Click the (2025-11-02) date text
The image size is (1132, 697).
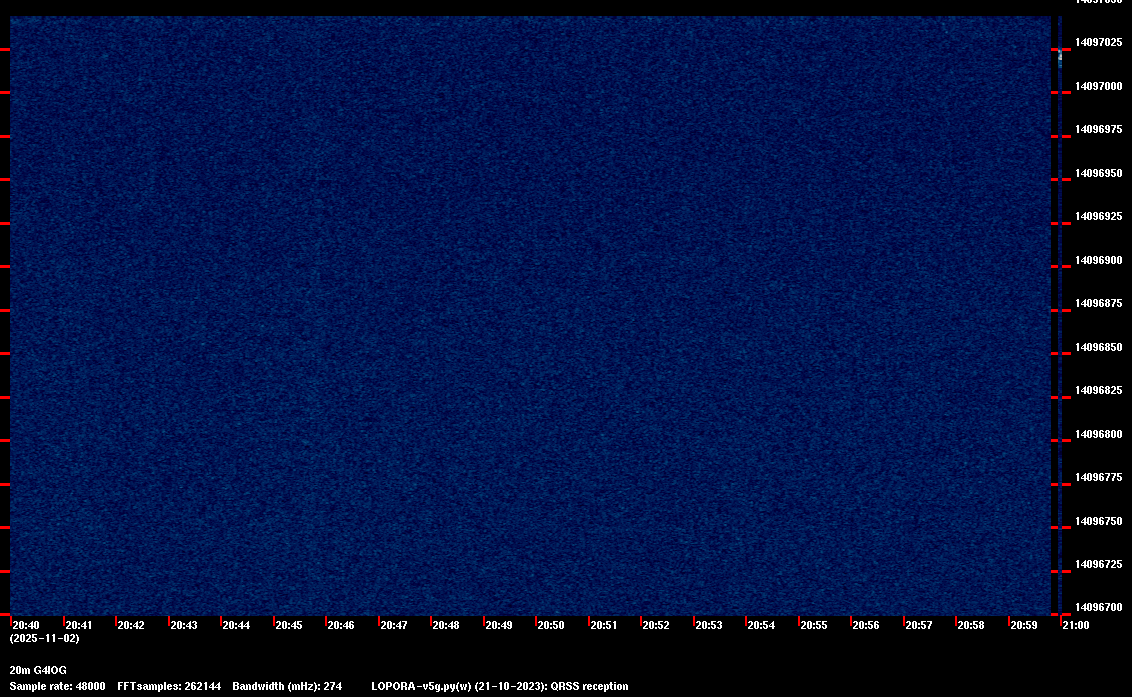(x=45, y=638)
